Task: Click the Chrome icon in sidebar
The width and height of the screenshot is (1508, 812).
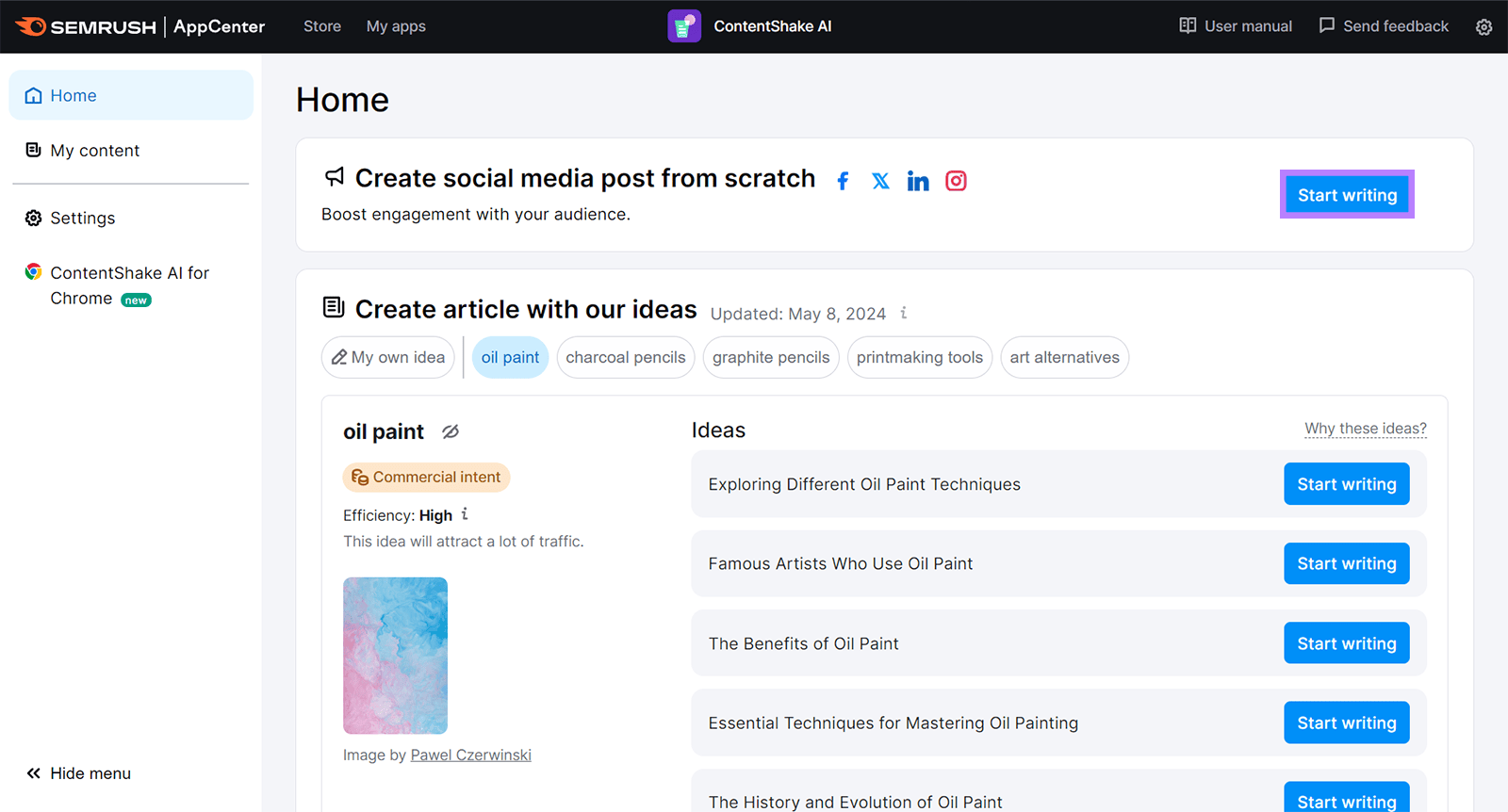Action: (34, 272)
